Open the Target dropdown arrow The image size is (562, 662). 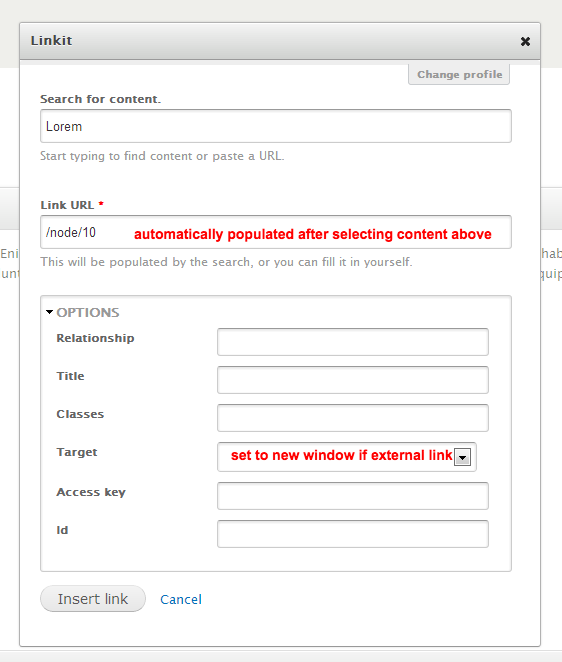pos(462,457)
